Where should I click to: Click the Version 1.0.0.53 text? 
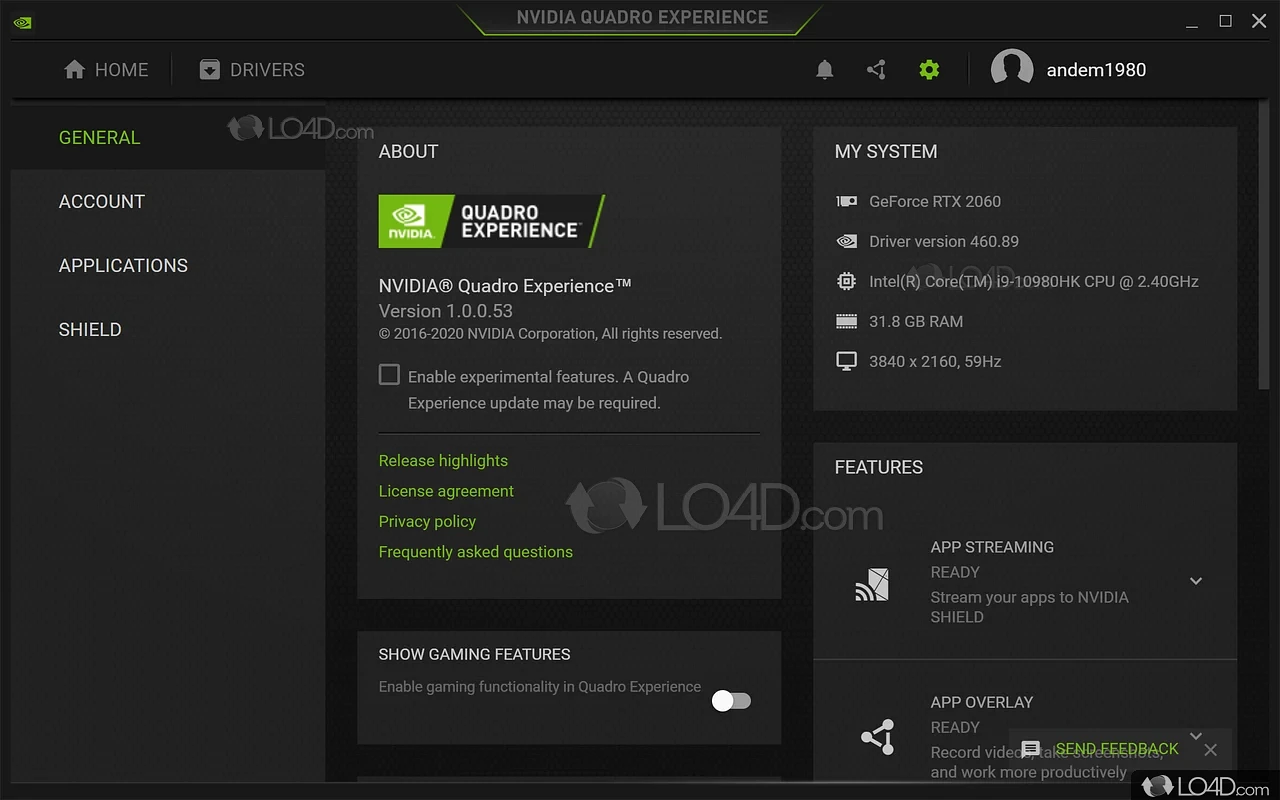(446, 311)
